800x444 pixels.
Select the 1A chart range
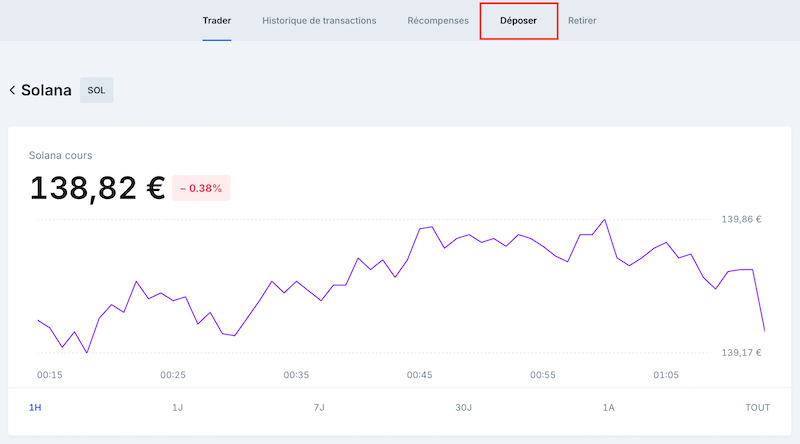coord(608,407)
